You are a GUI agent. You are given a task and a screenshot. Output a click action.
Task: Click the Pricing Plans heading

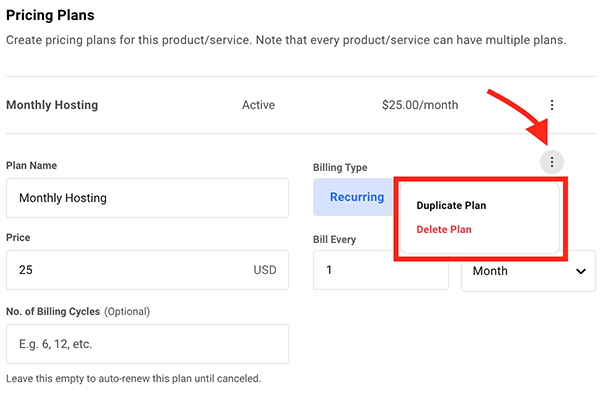pyautogui.click(x=50, y=15)
